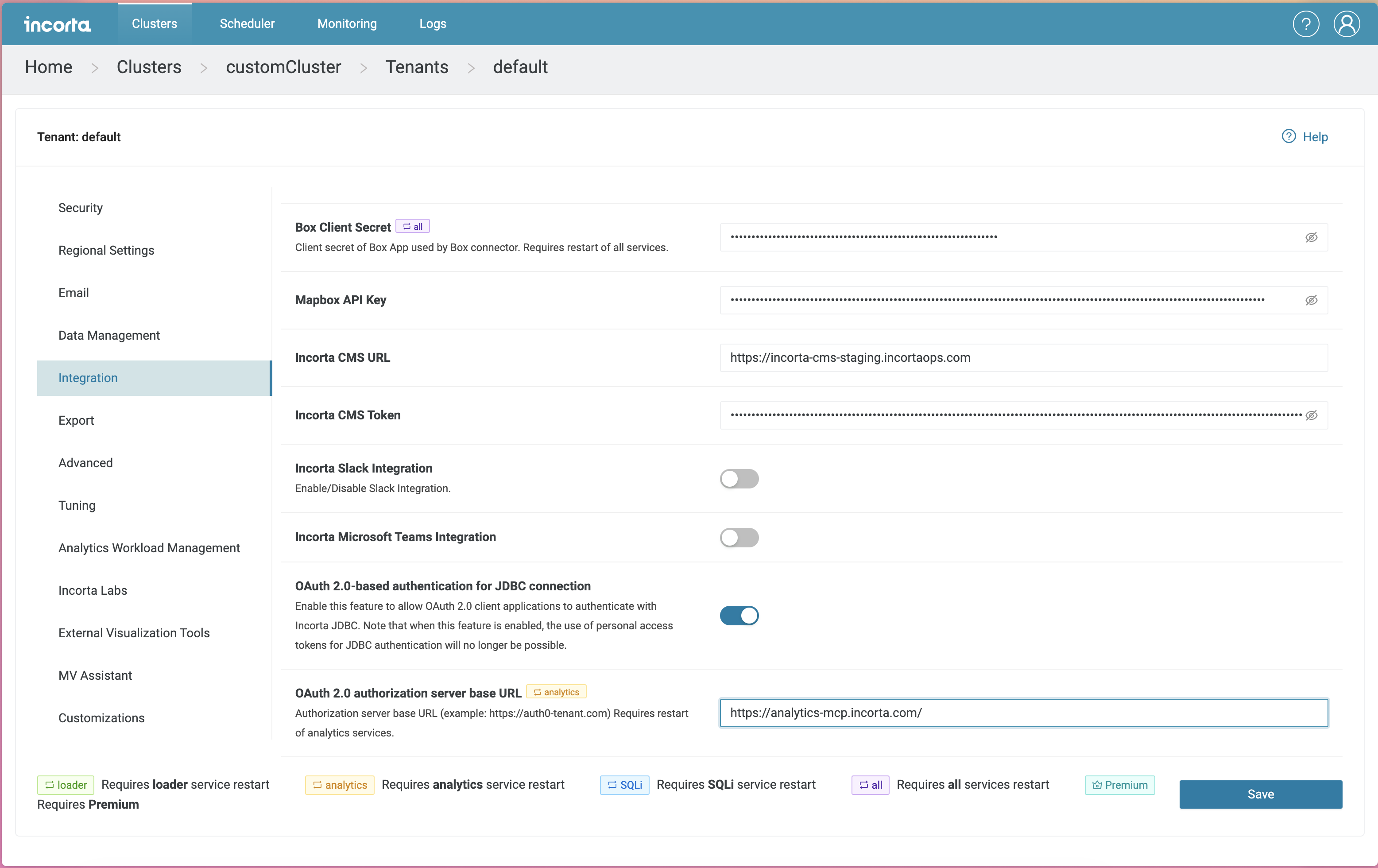1378x868 pixels.
Task: Turn on Incorta Microsoft Teams Integration
Action: tap(739, 537)
